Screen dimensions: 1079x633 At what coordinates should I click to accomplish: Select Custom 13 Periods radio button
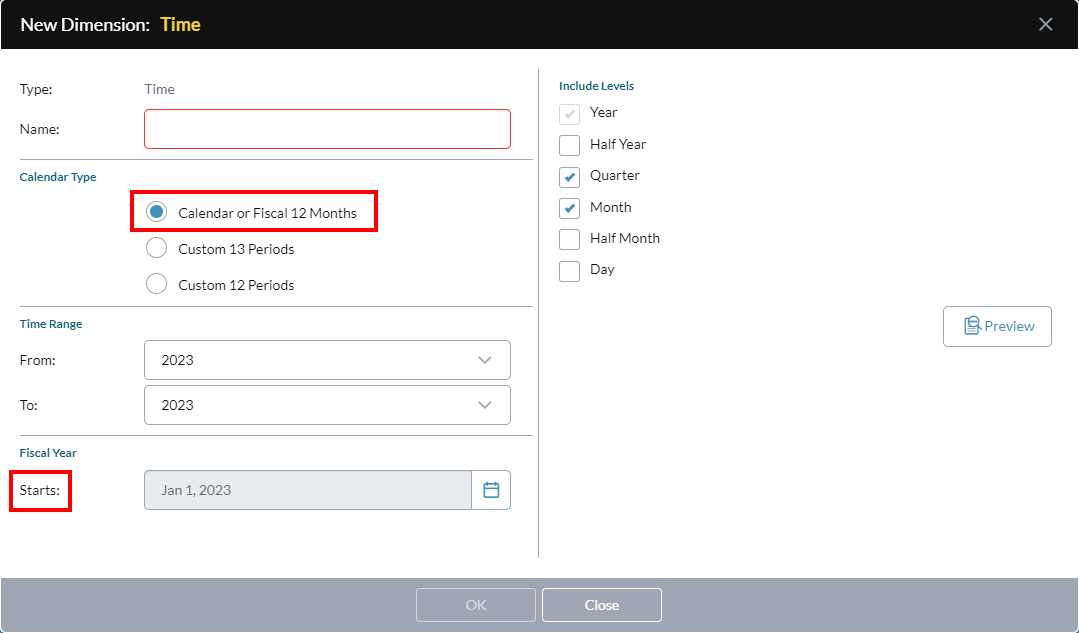point(156,248)
